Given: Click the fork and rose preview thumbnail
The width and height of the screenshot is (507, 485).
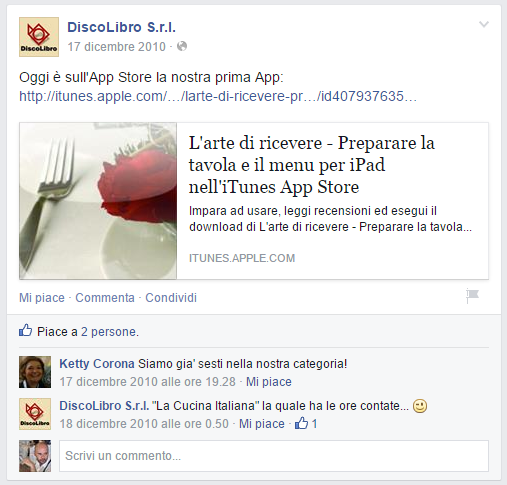Looking at the screenshot, I should [x=98, y=201].
